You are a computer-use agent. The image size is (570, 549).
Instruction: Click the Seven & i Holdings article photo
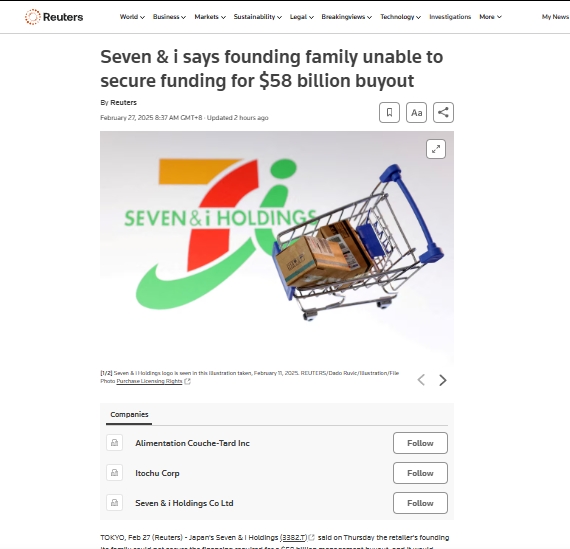tap(277, 247)
